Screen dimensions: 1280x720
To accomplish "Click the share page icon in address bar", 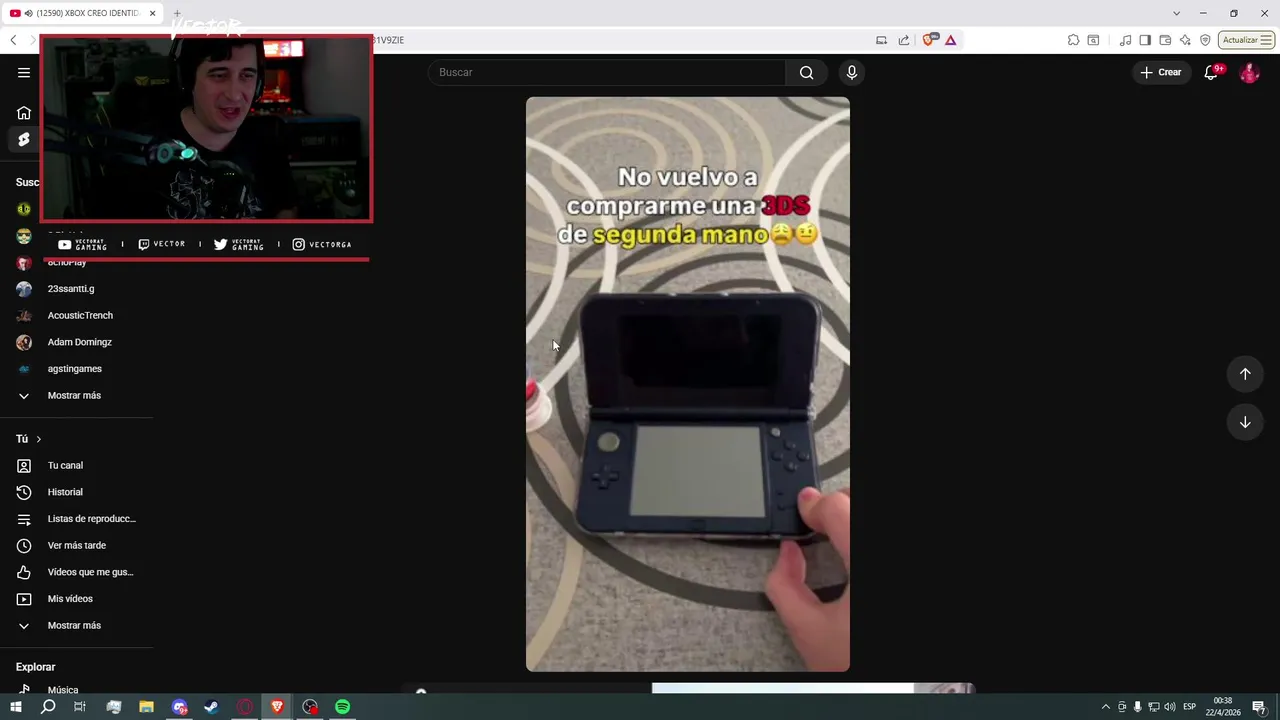I will point(904,40).
